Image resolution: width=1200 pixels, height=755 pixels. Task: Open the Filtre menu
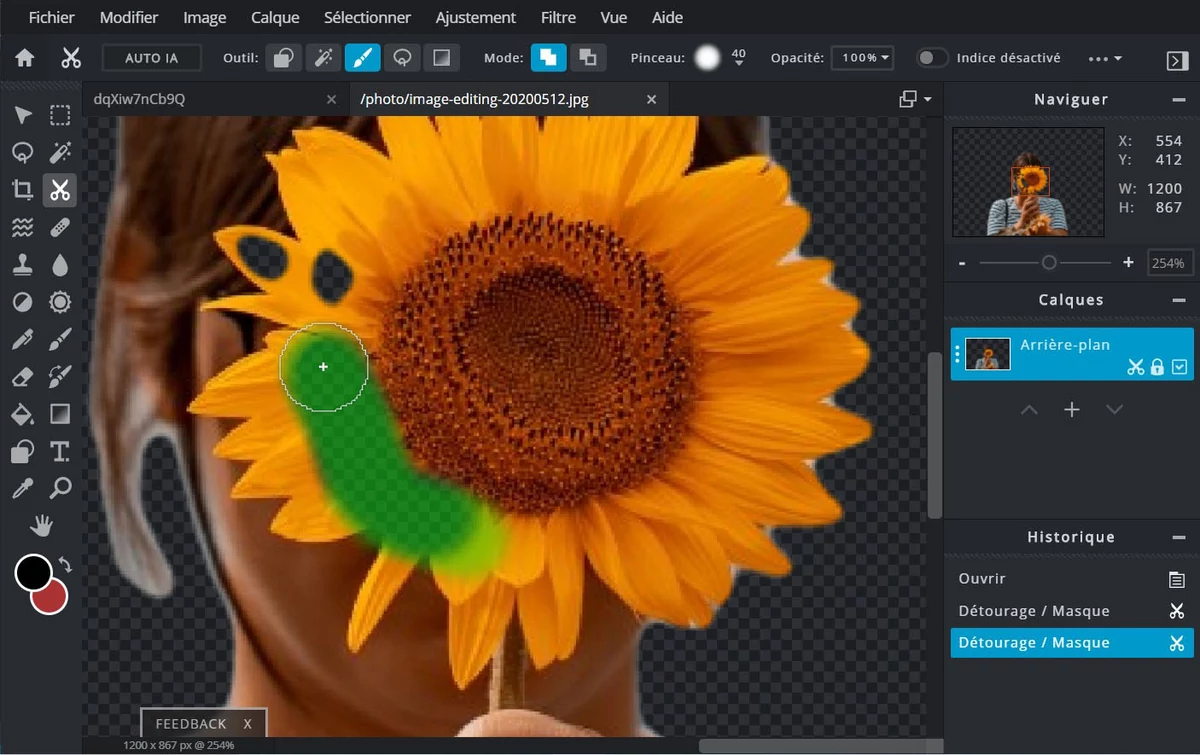[x=558, y=18]
